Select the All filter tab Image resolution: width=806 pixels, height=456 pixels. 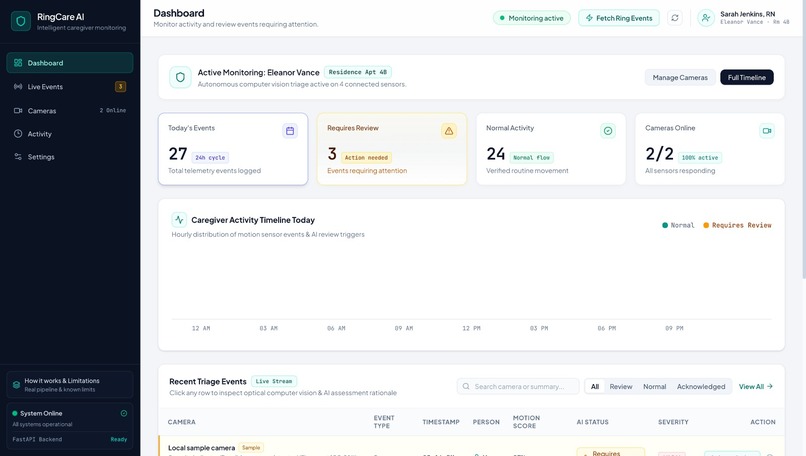595,387
